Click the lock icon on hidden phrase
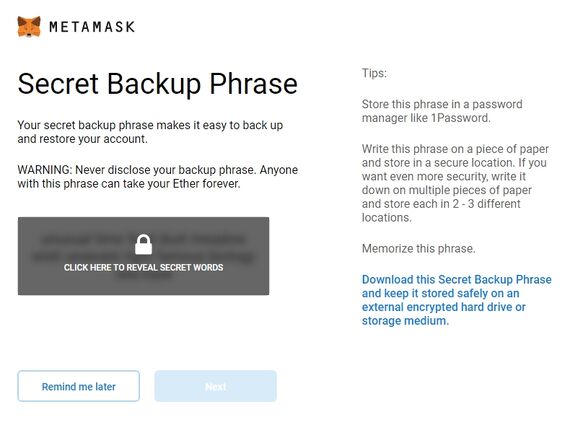The width and height of the screenshot is (575, 425). tap(143, 245)
